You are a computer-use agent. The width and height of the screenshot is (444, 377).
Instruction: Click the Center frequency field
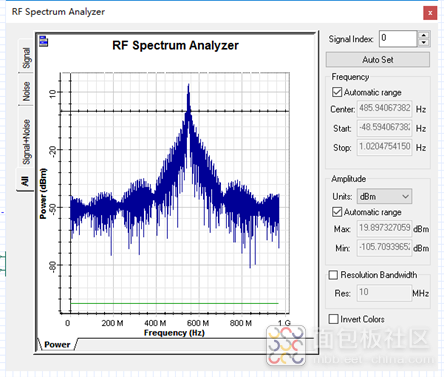click(x=385, y=109)
